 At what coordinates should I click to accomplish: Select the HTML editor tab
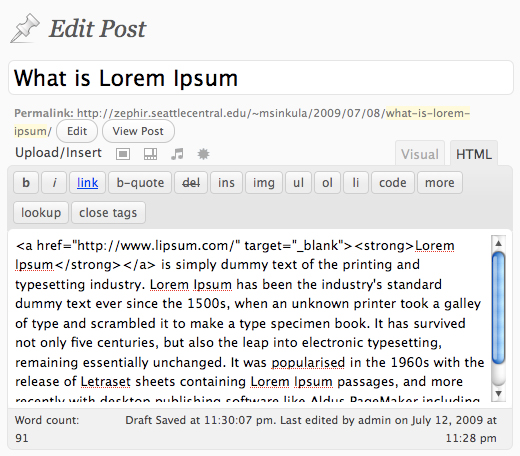(474, 154)
